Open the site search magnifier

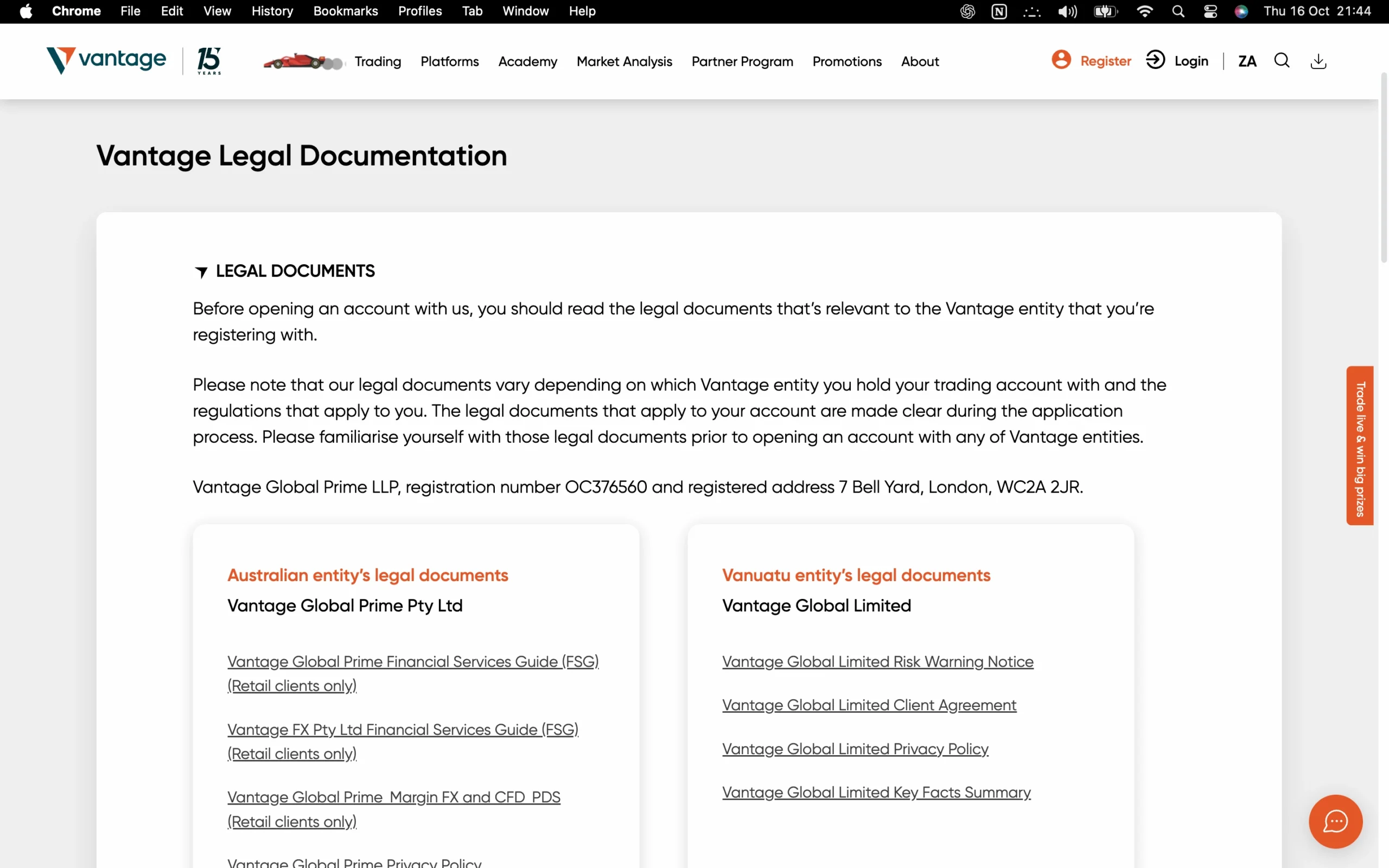(1282, 61)
